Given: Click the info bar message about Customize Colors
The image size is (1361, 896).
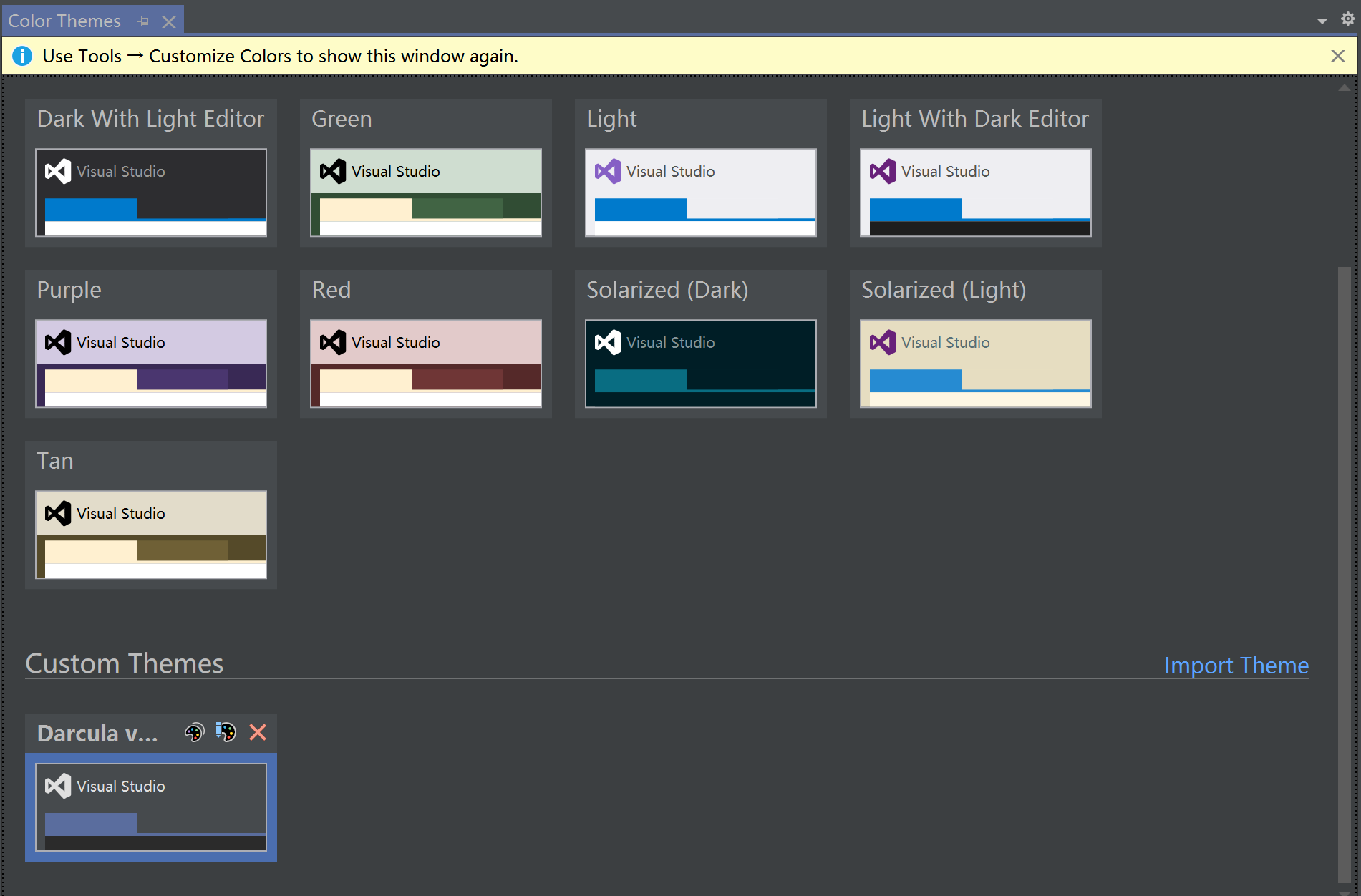Looking at the screenshot, I should point(281,56).
